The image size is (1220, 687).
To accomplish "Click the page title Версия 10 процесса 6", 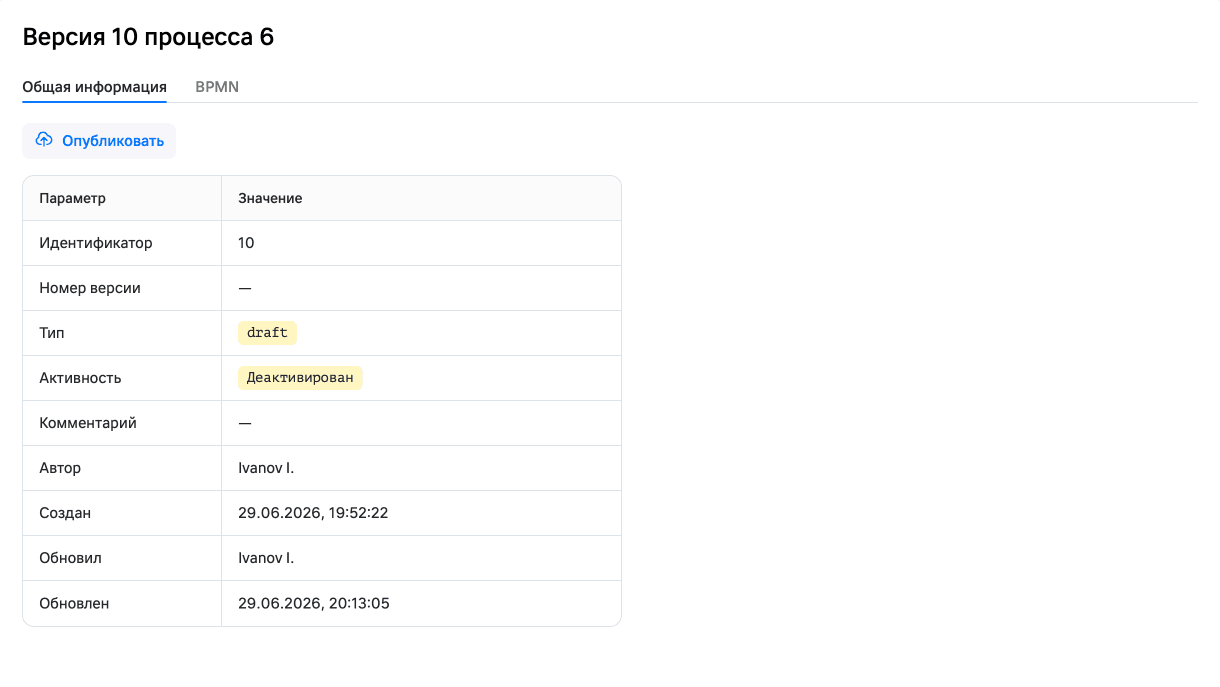I will pos(148,37).
